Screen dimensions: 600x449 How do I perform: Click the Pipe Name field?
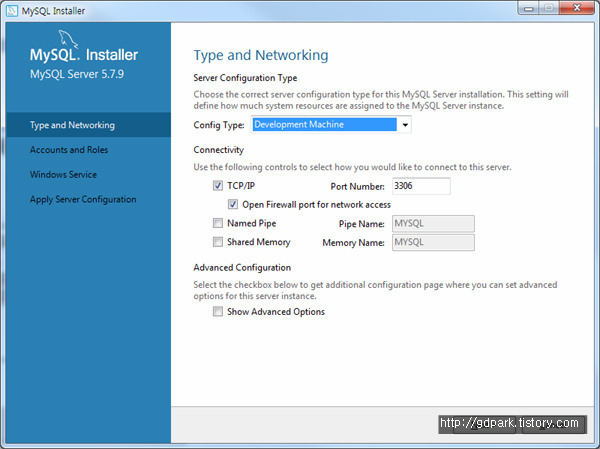433,224
